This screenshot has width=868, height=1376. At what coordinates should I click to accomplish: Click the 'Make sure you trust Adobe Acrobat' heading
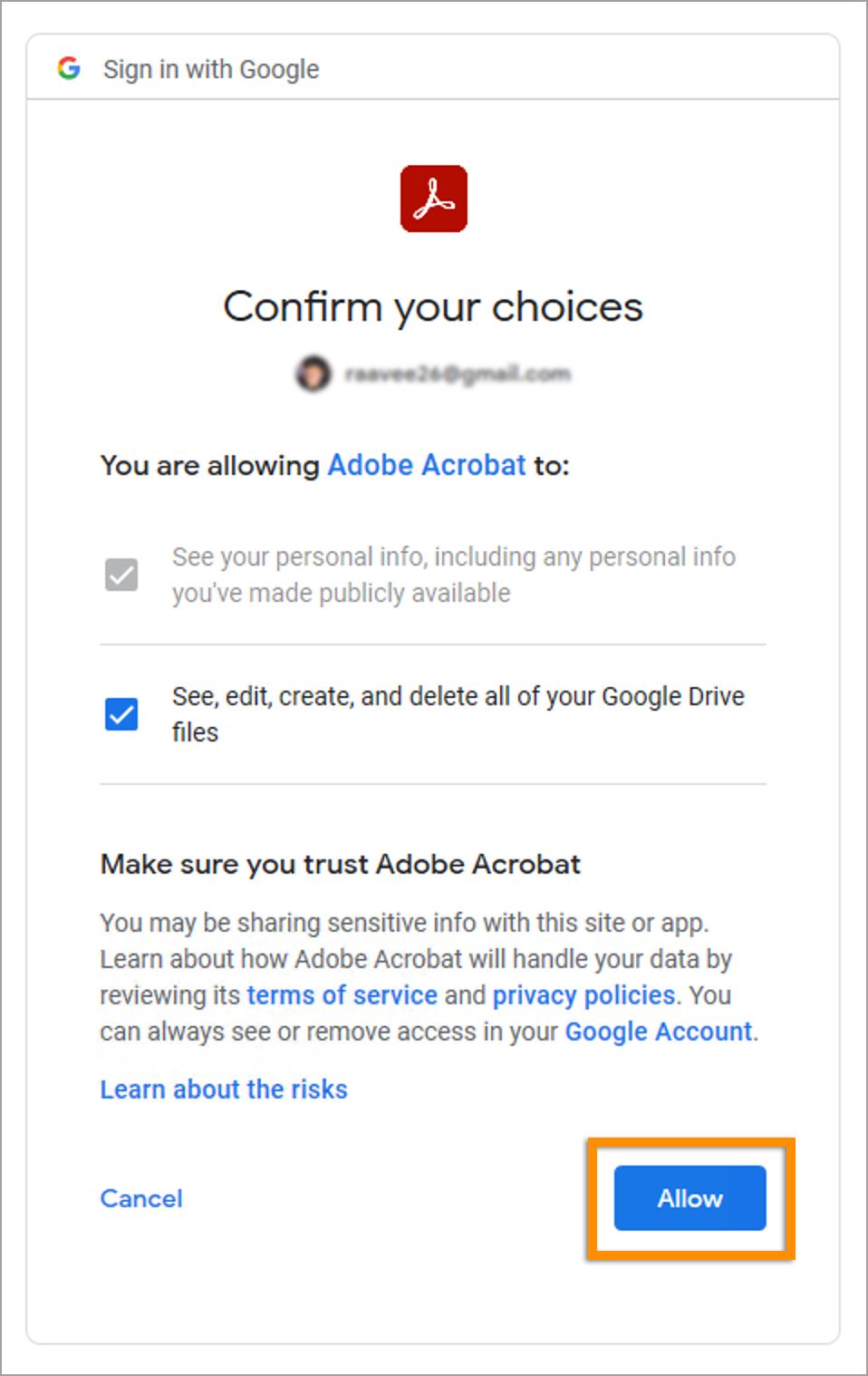tap(340, 864)
